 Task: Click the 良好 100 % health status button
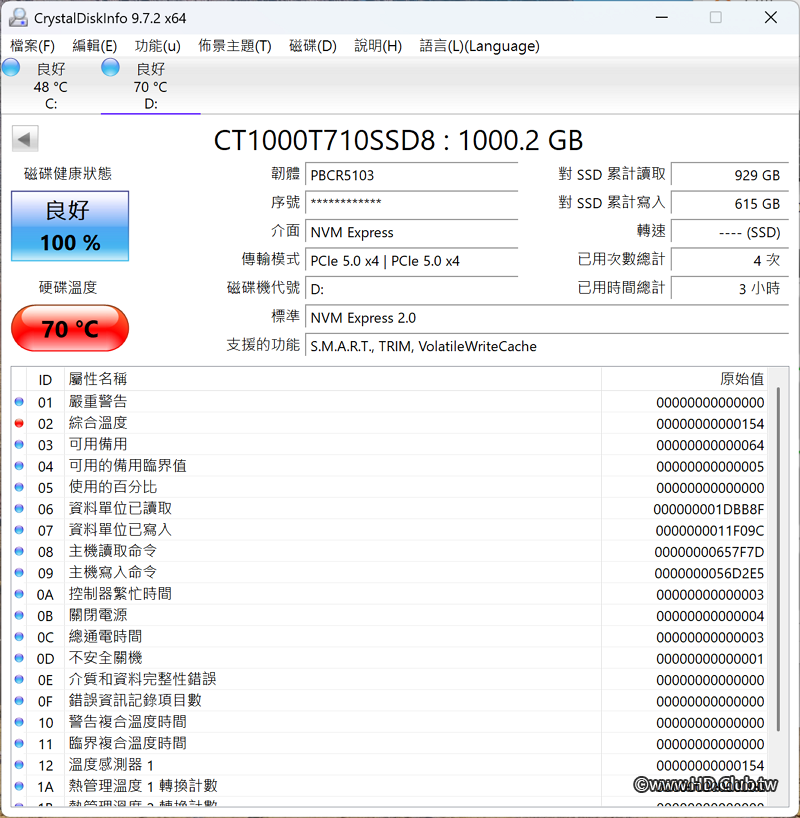pos(70,226)
